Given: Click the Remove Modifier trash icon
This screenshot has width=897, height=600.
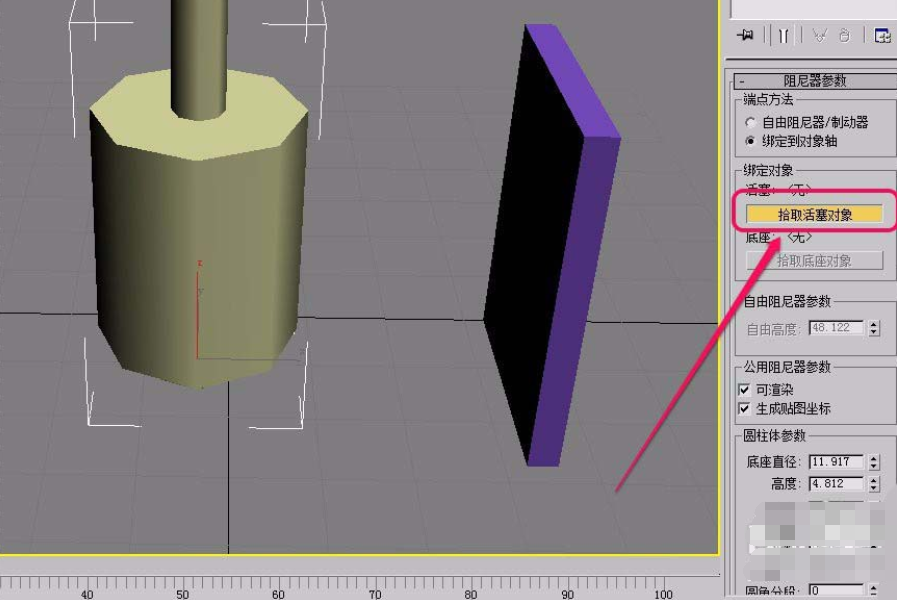Looking at the screenshot, I should (845, 35).
